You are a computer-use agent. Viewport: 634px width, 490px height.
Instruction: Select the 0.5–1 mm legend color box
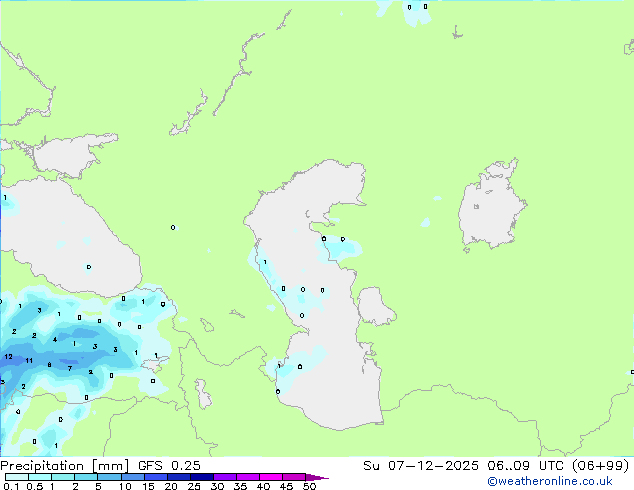tap(40, 477)
